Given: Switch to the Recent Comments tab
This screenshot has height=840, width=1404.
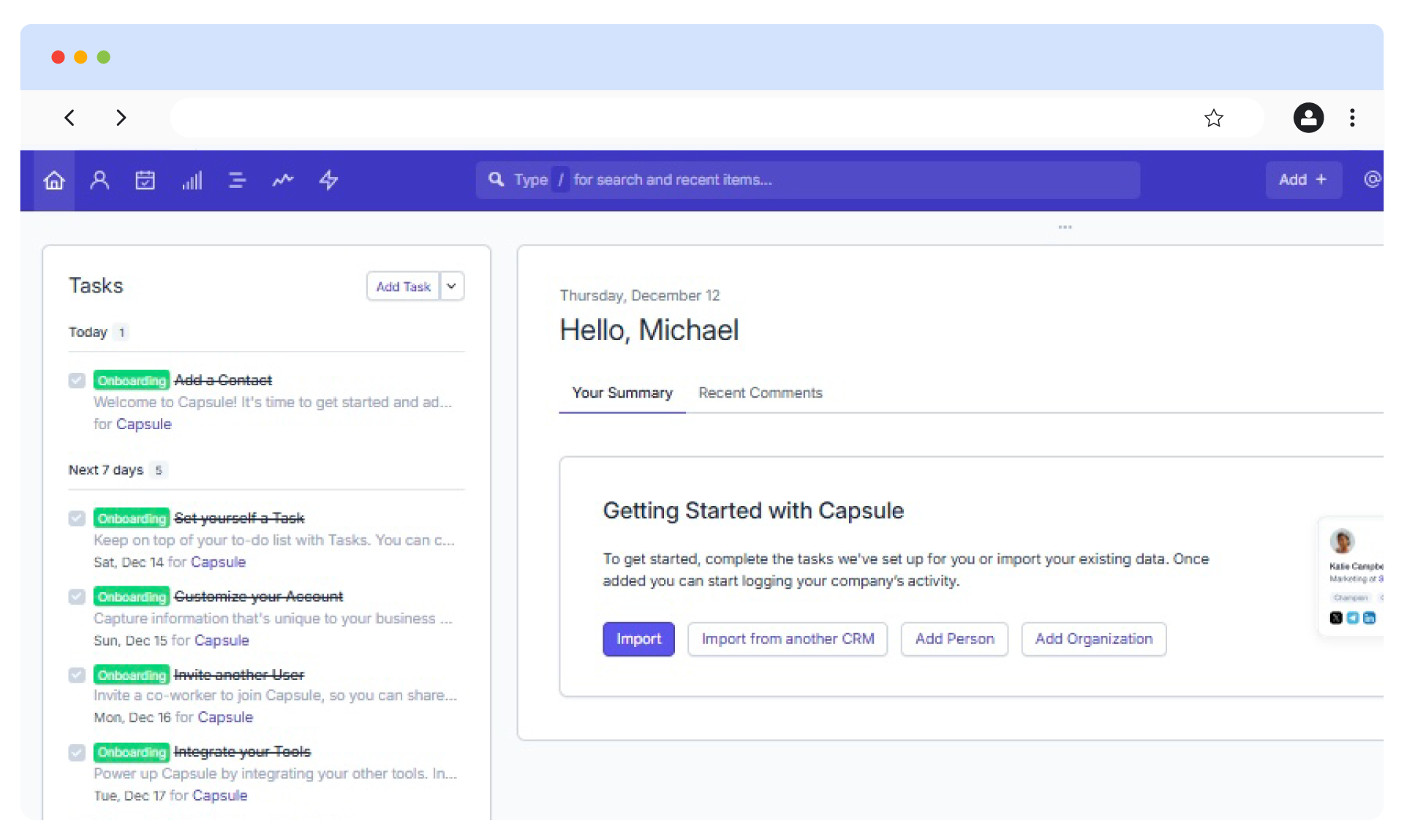Looking at the screenshot, I should [x=760, y=393].
